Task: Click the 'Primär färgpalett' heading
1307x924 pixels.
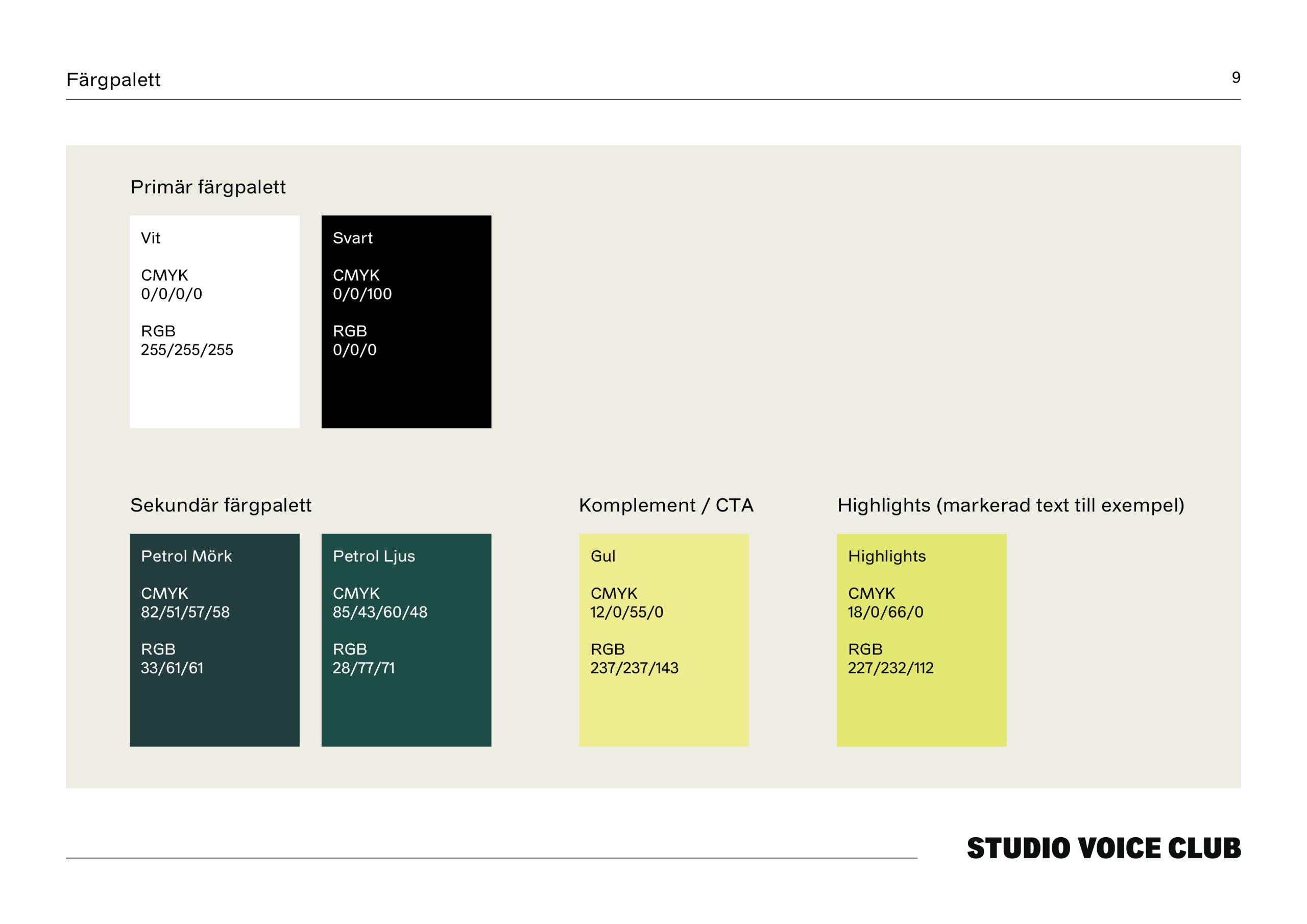Action: 208,187
